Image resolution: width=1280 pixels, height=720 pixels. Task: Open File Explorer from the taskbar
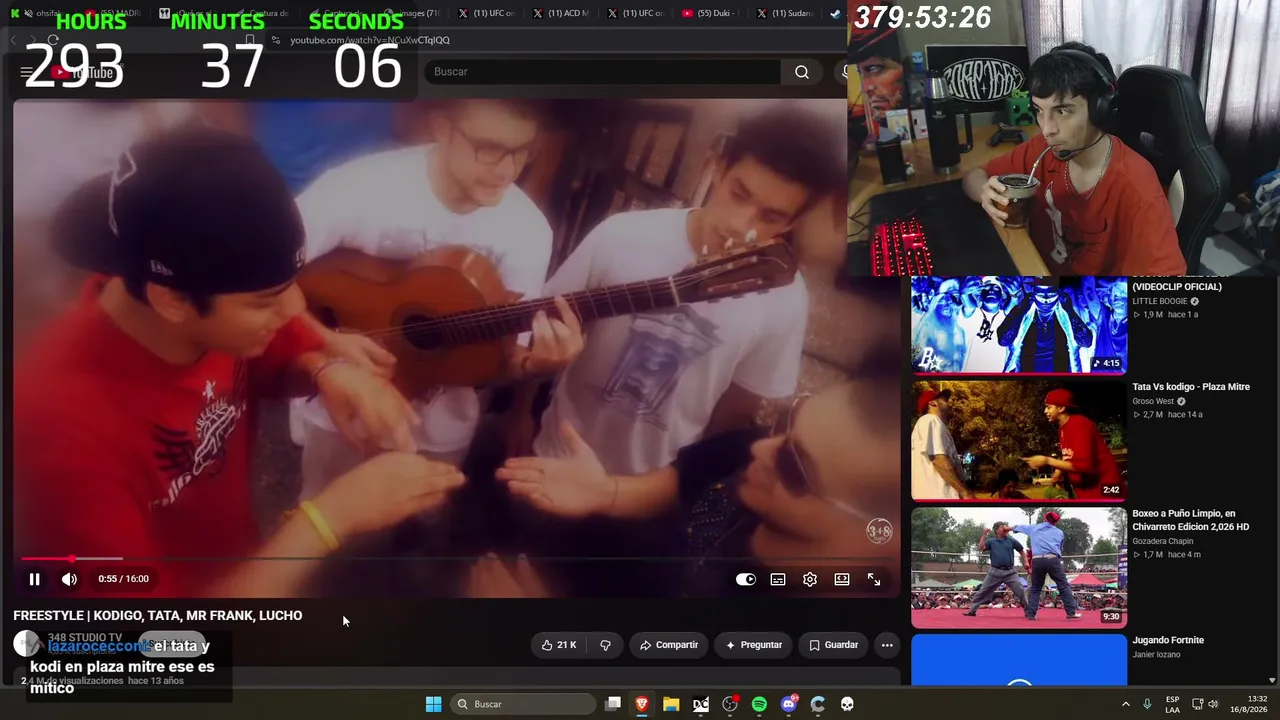coord(671,704)
